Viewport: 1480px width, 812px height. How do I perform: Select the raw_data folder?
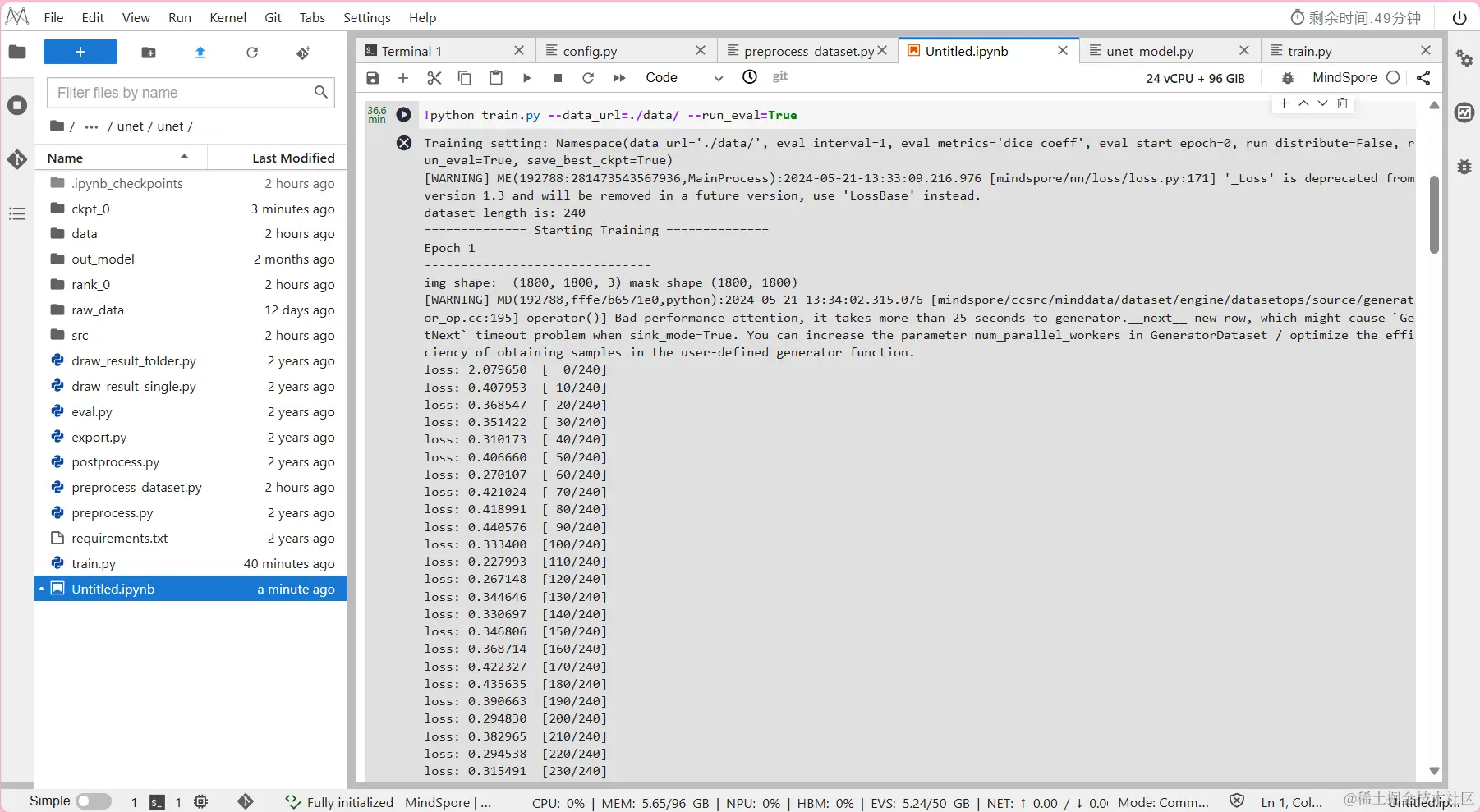point(191,310)
